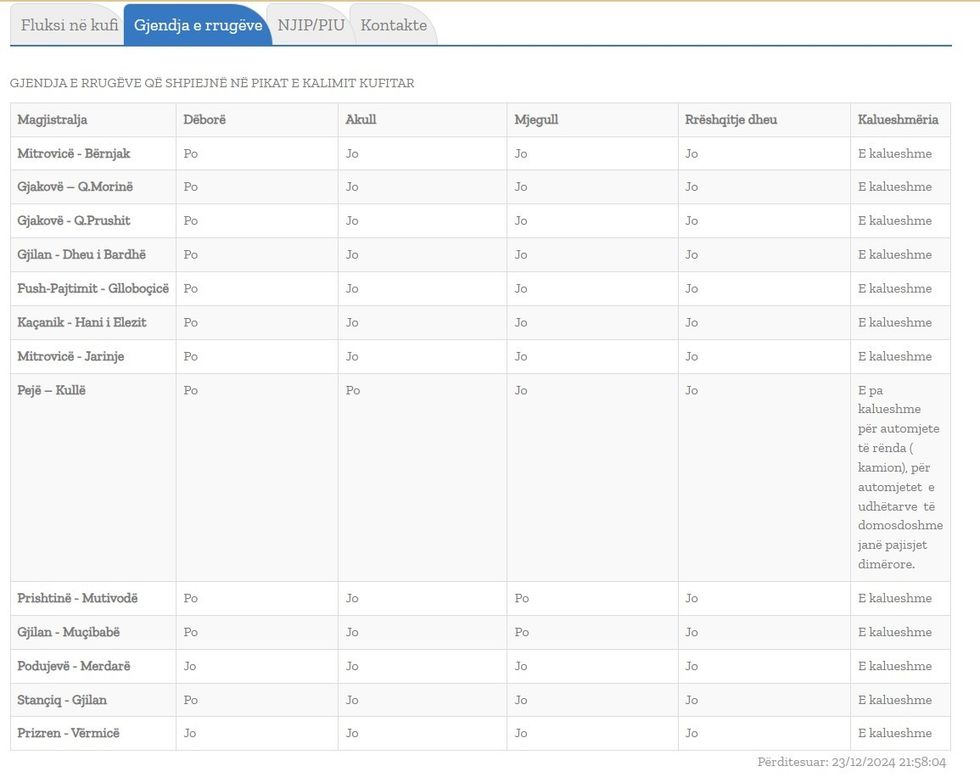Select the Pejë – Kullë road name
The image size is (980, 782).
(x=51, y=390)
